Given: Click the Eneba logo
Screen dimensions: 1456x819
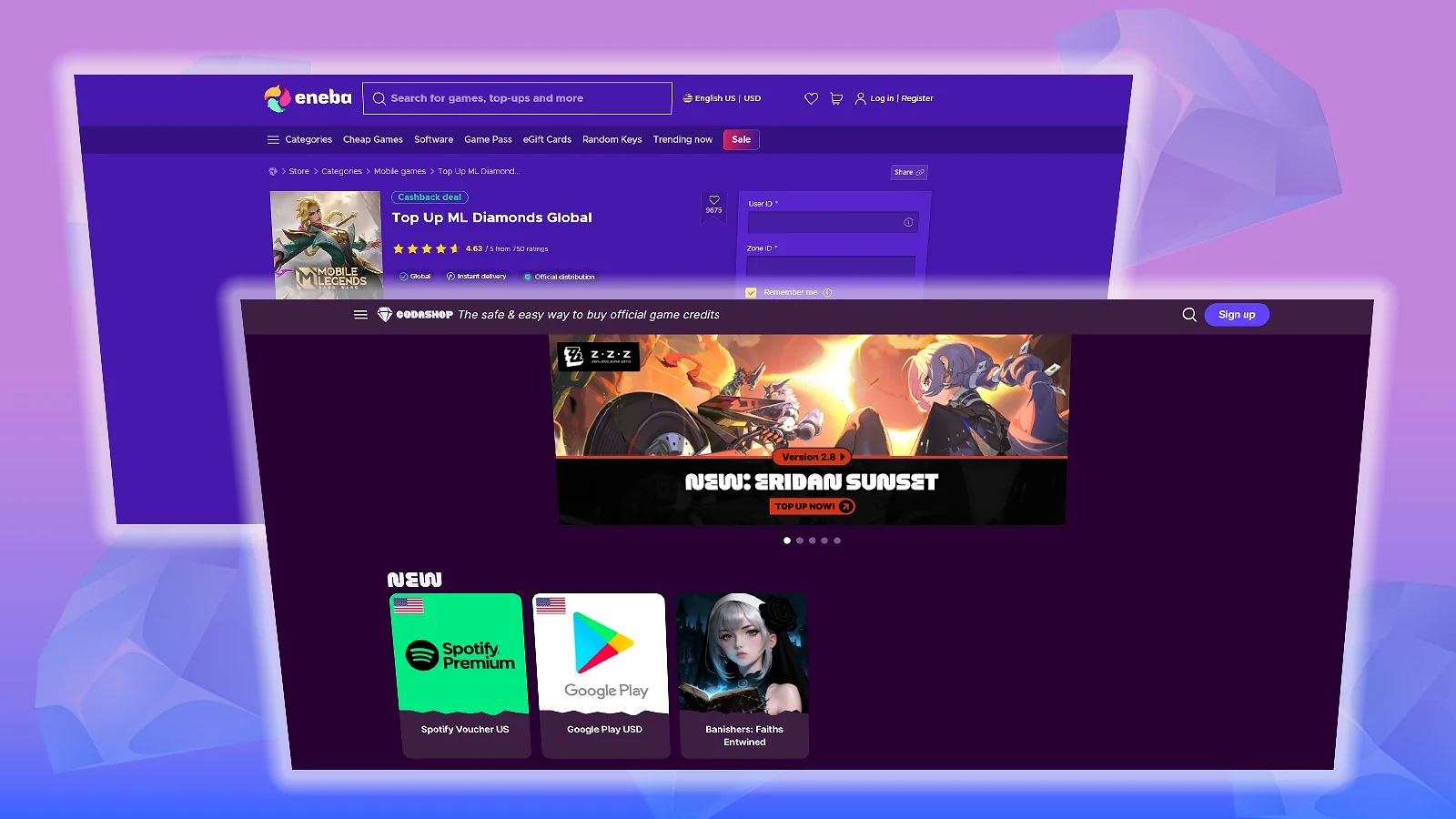Looking at the screenshot, I should click(308, 97).
